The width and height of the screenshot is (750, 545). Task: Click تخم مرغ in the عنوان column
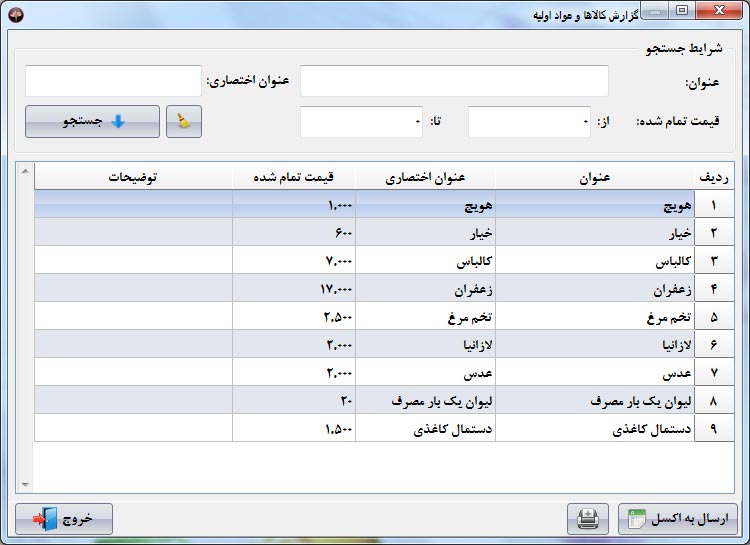pos(595,316)
